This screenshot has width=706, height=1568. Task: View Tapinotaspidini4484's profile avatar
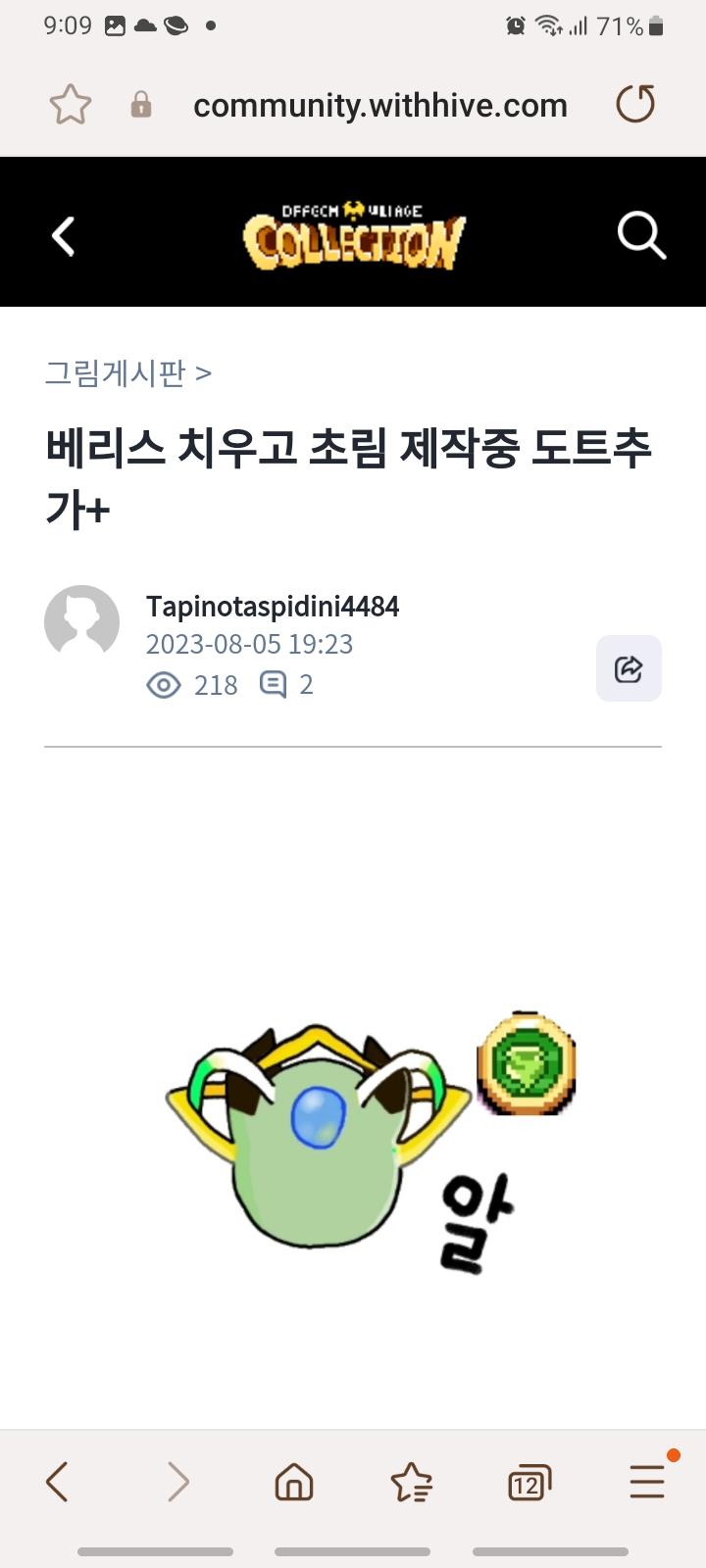(x=82, y=623)
